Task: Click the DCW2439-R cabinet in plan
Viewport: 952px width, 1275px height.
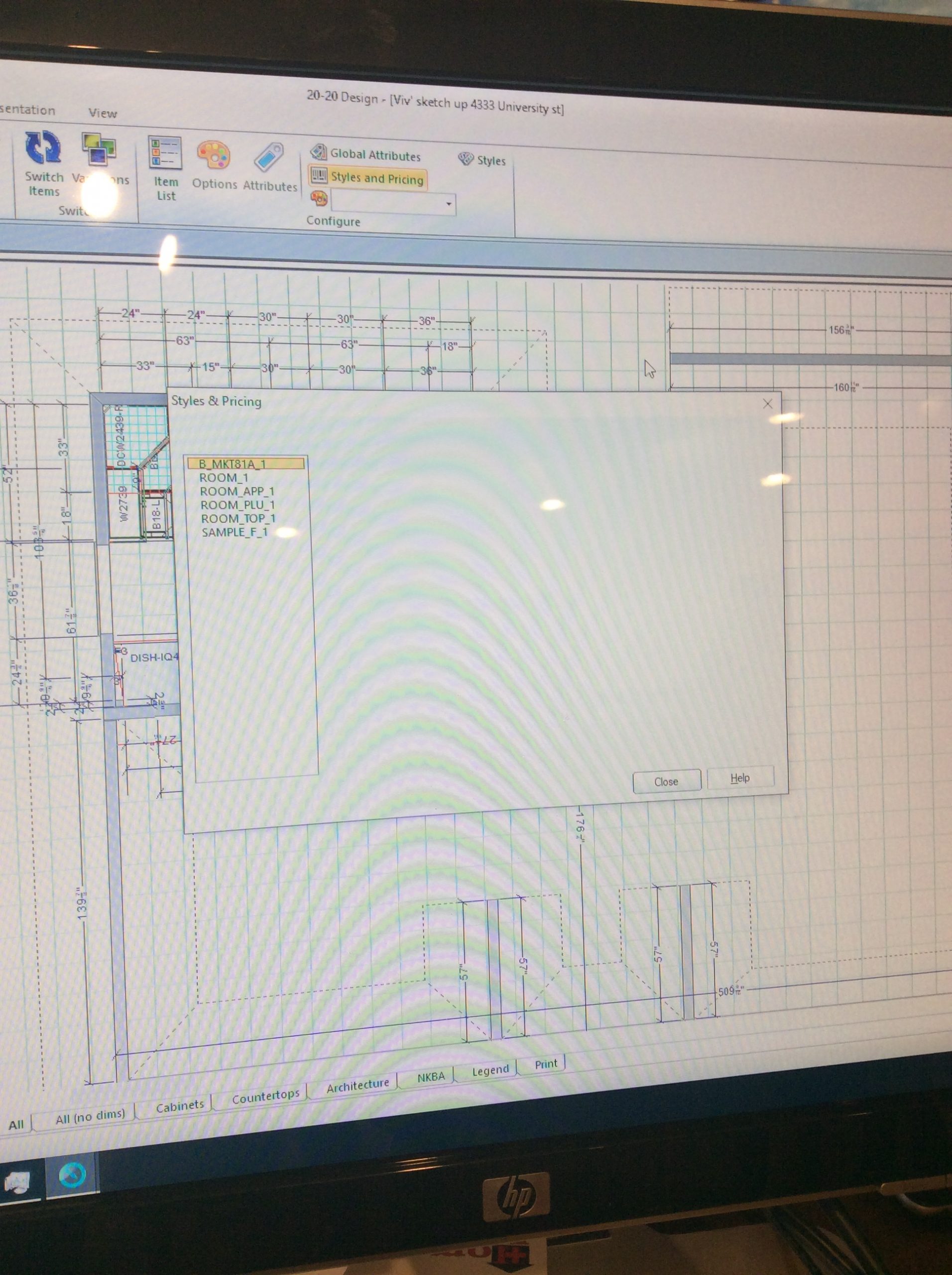Action: click(x=120, y=436)
